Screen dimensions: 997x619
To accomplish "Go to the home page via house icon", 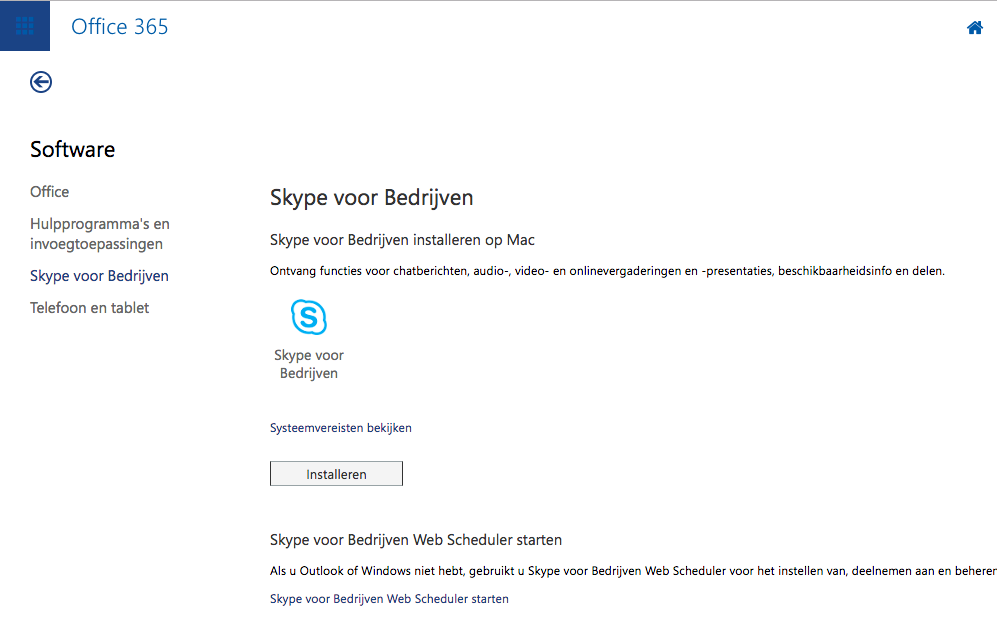I will [975, 27].
